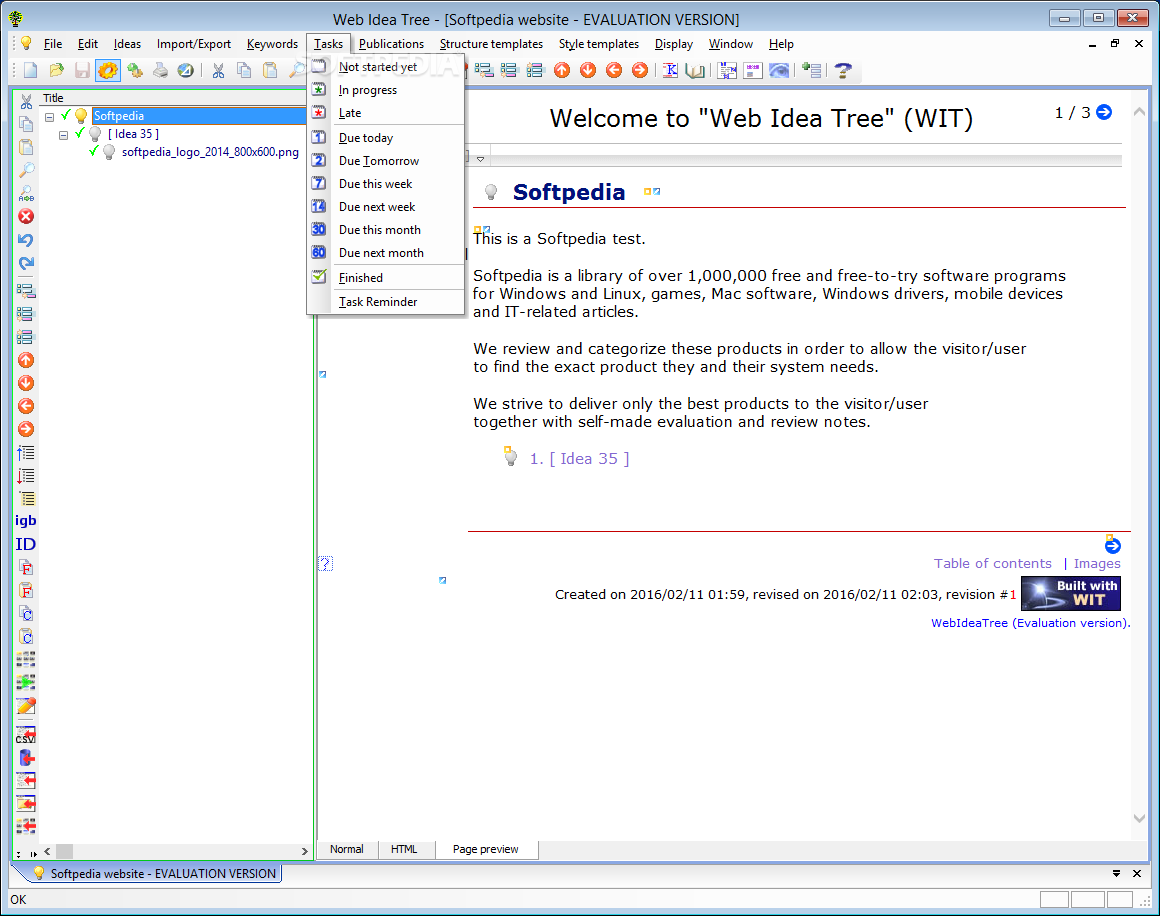
Task: Collapse the [ Idea 35 ] tree node
Action: (64, 135)
